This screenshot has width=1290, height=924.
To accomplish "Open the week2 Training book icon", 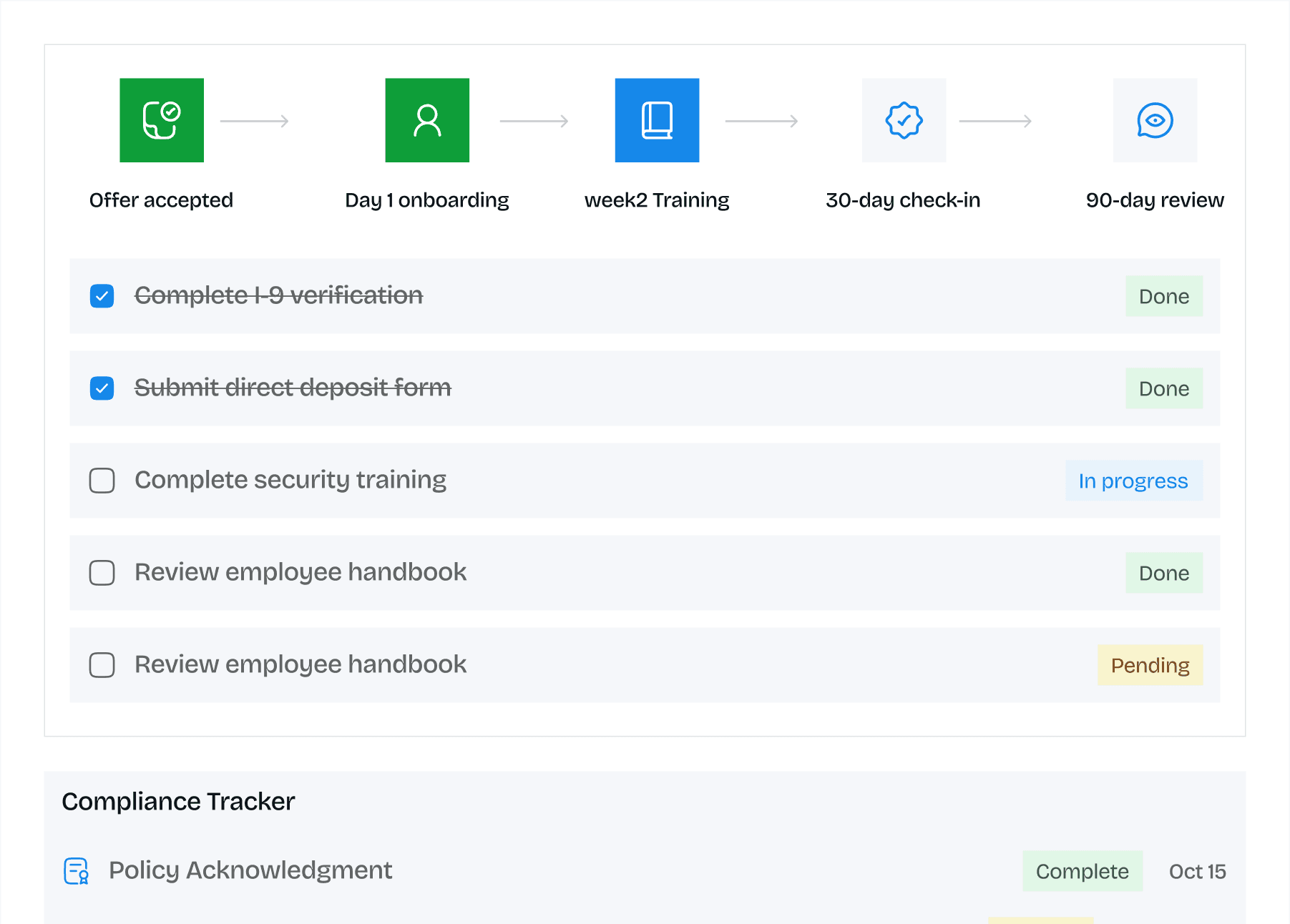I will (x=657, y=120).
